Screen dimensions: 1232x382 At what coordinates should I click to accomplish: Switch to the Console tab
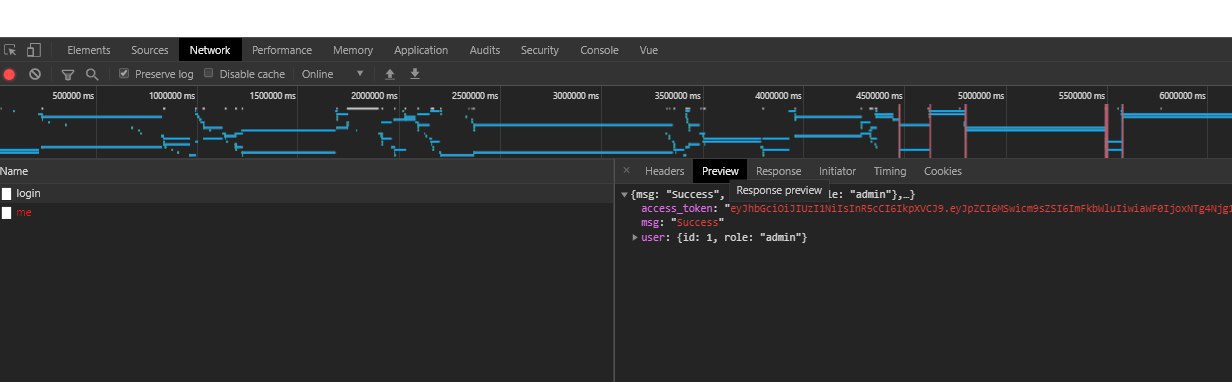click(599, 50)
